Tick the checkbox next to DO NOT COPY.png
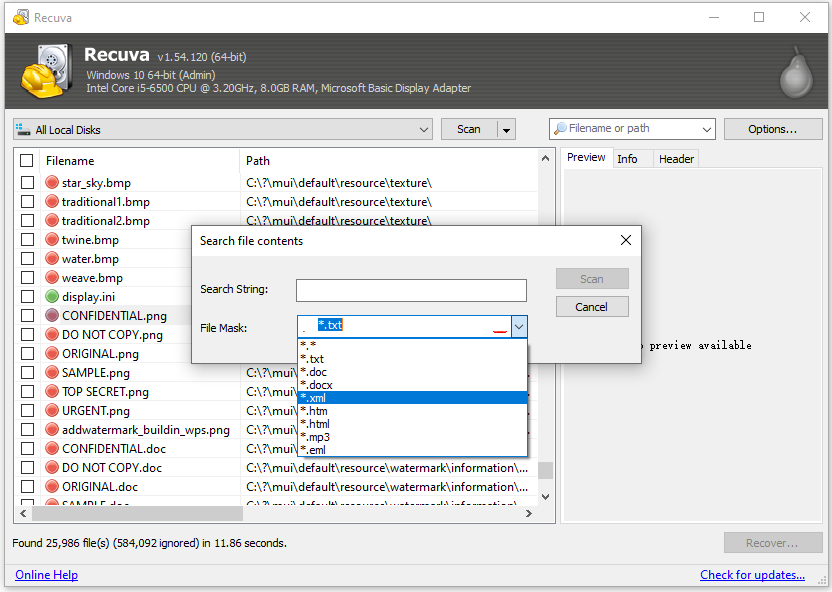 tap(27, 335)
